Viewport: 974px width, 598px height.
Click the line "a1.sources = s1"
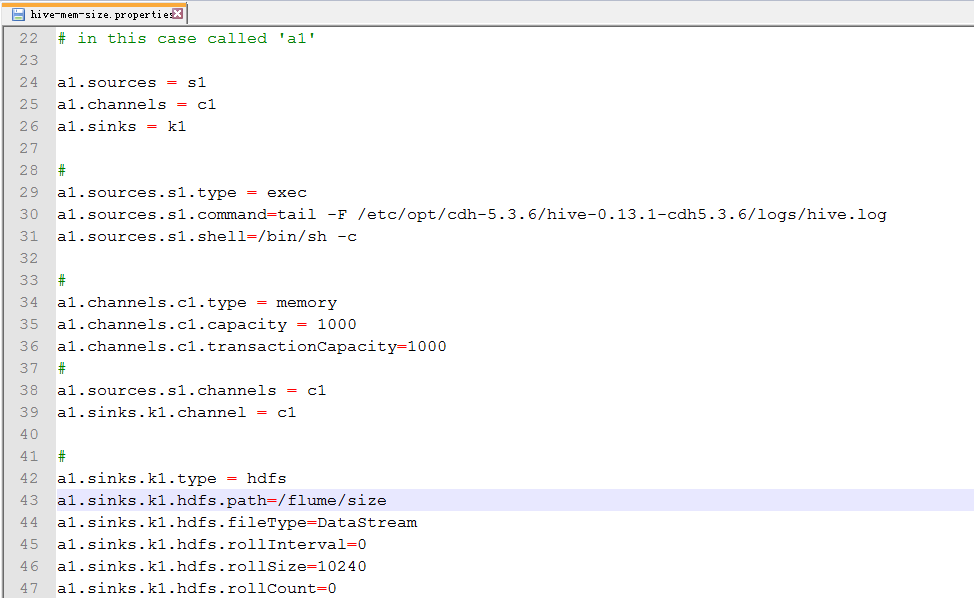click(x=132, y=83)
